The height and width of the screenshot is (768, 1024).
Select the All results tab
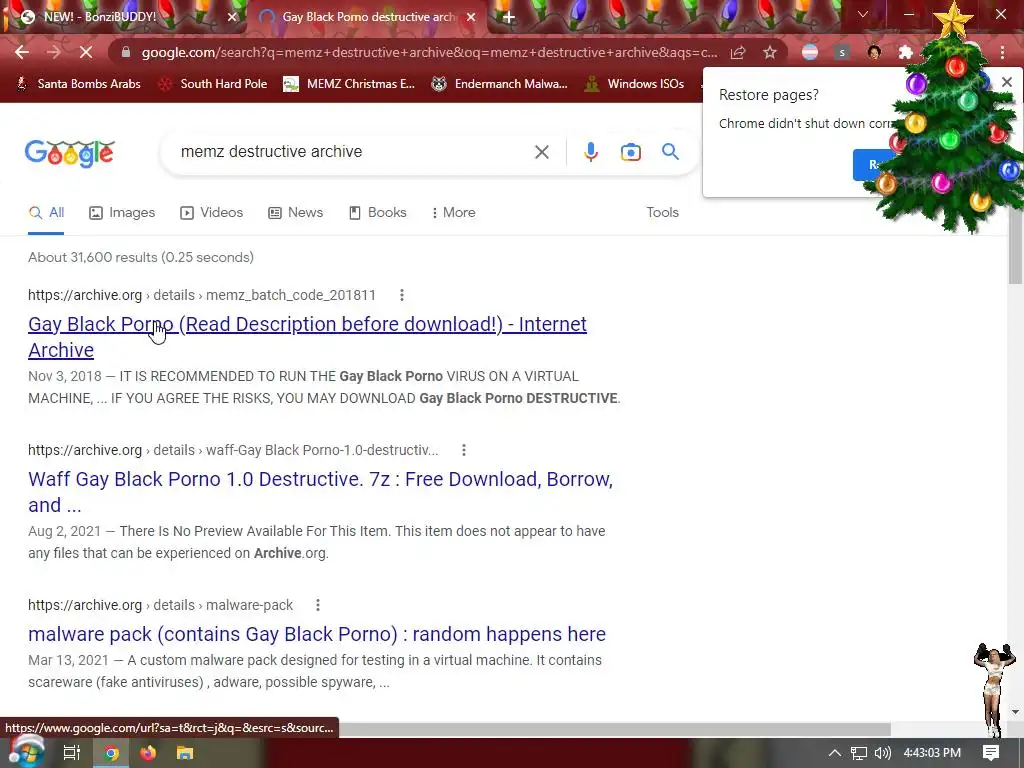(x=46, y=213)
